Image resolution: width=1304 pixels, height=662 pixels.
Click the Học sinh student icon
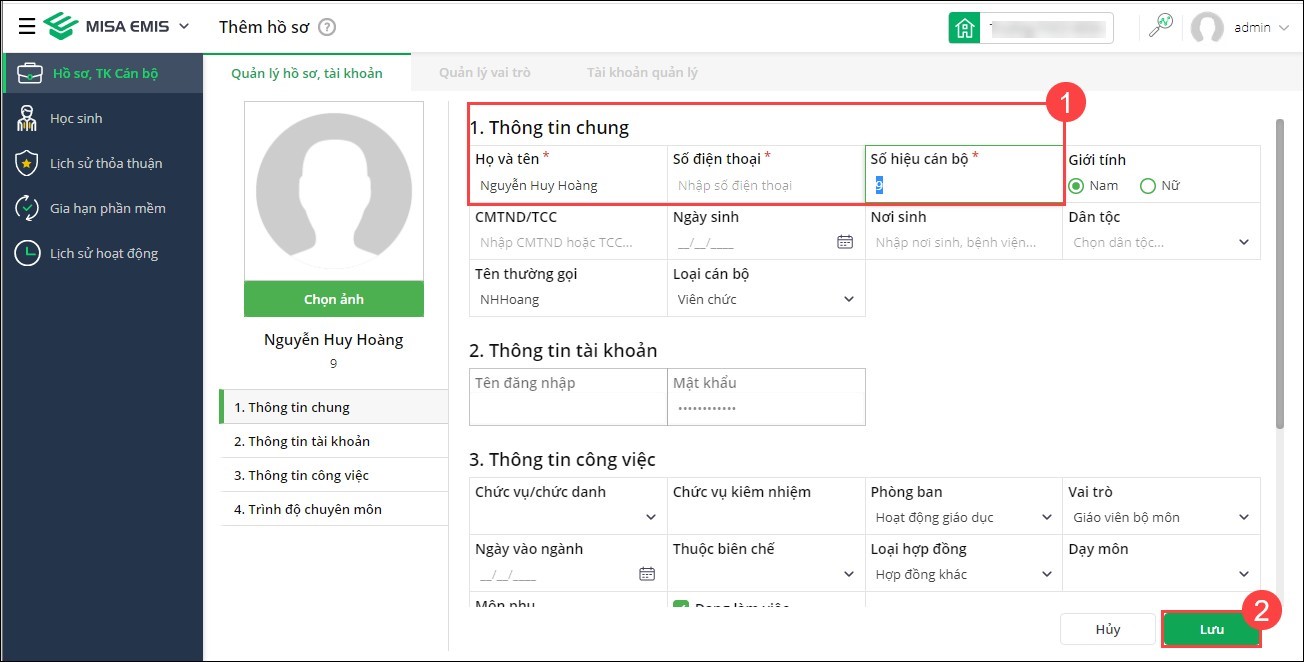pyautogui.click(x=28, y=118)
